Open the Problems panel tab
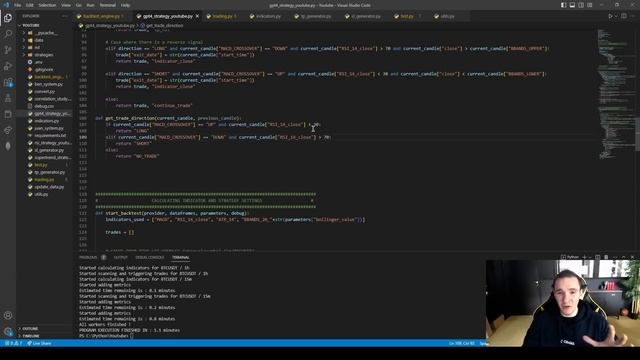Screen dimensions: 640x360 [88, 258]
